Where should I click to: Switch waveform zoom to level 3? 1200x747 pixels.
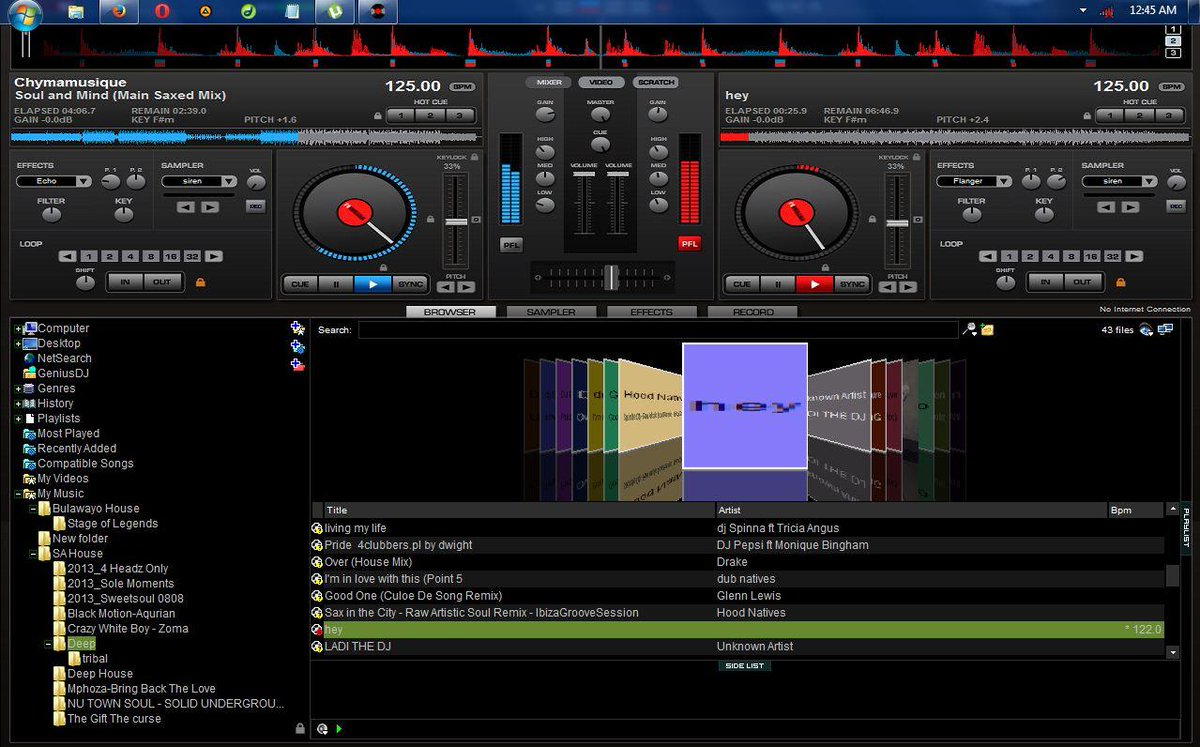[x=1174, y=54]
